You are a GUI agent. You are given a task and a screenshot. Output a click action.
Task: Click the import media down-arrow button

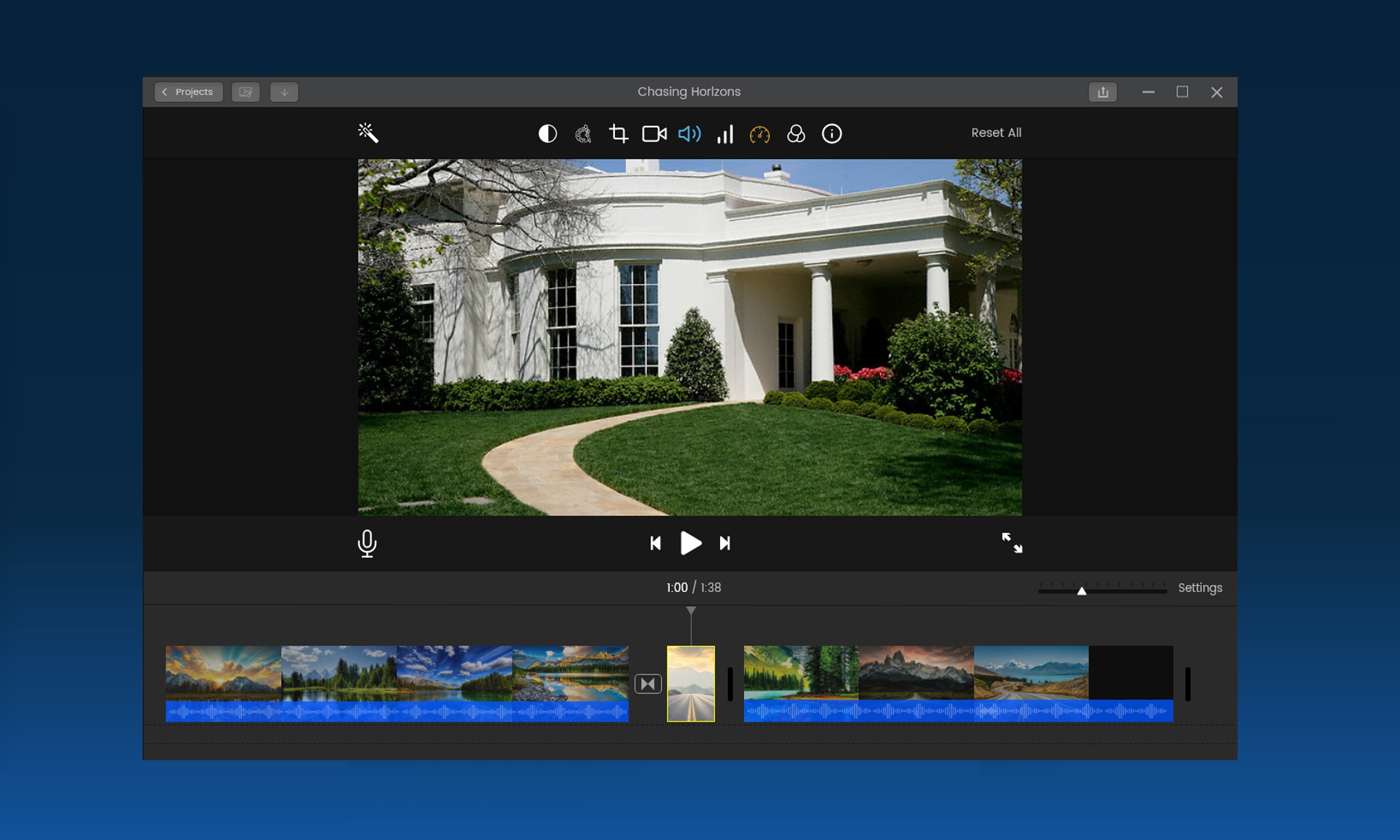coord(284,92)
